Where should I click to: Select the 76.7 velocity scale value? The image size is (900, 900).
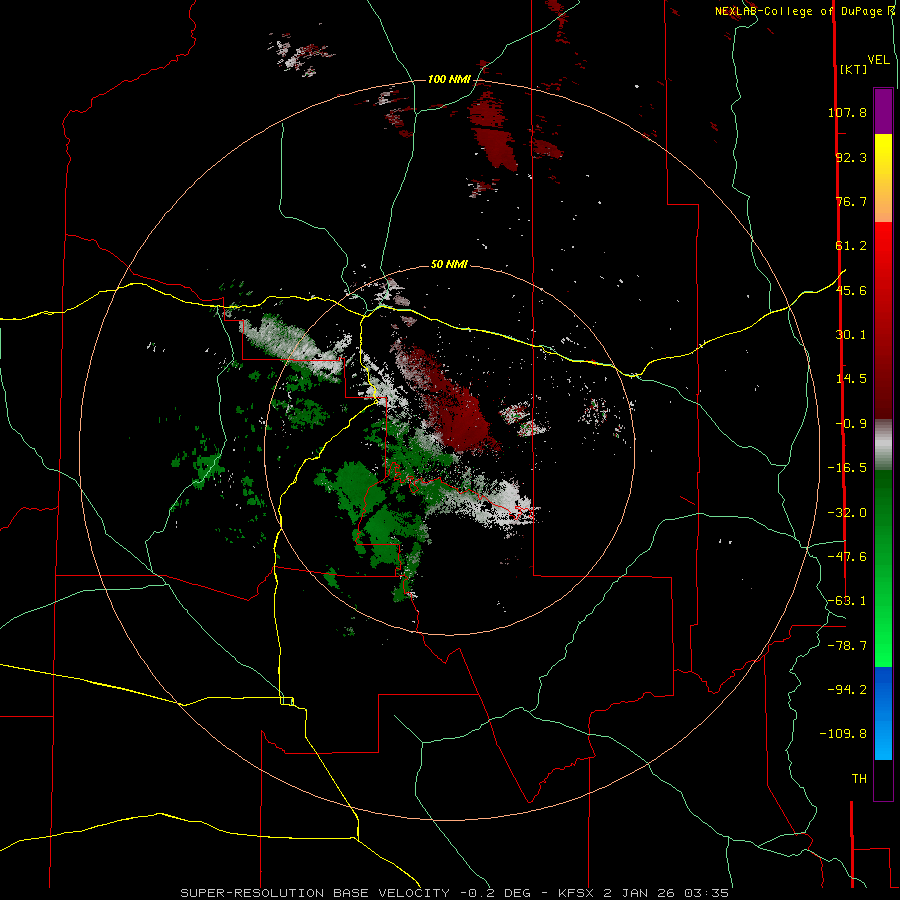[x=851, y=201]
